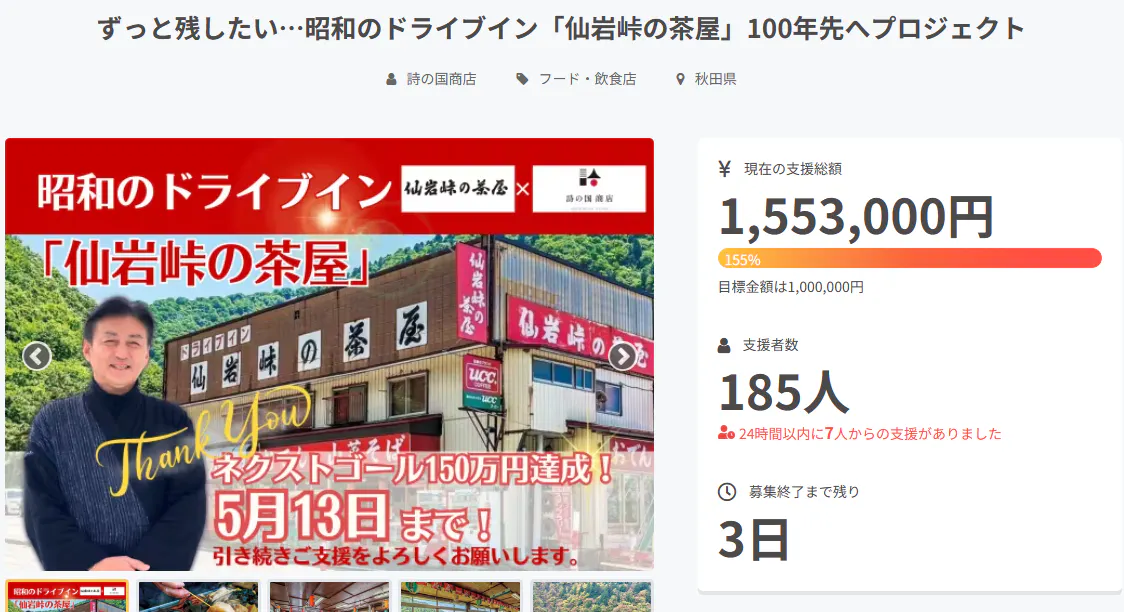Click the project title heading

pyautogui.click(x=561, y=29)
